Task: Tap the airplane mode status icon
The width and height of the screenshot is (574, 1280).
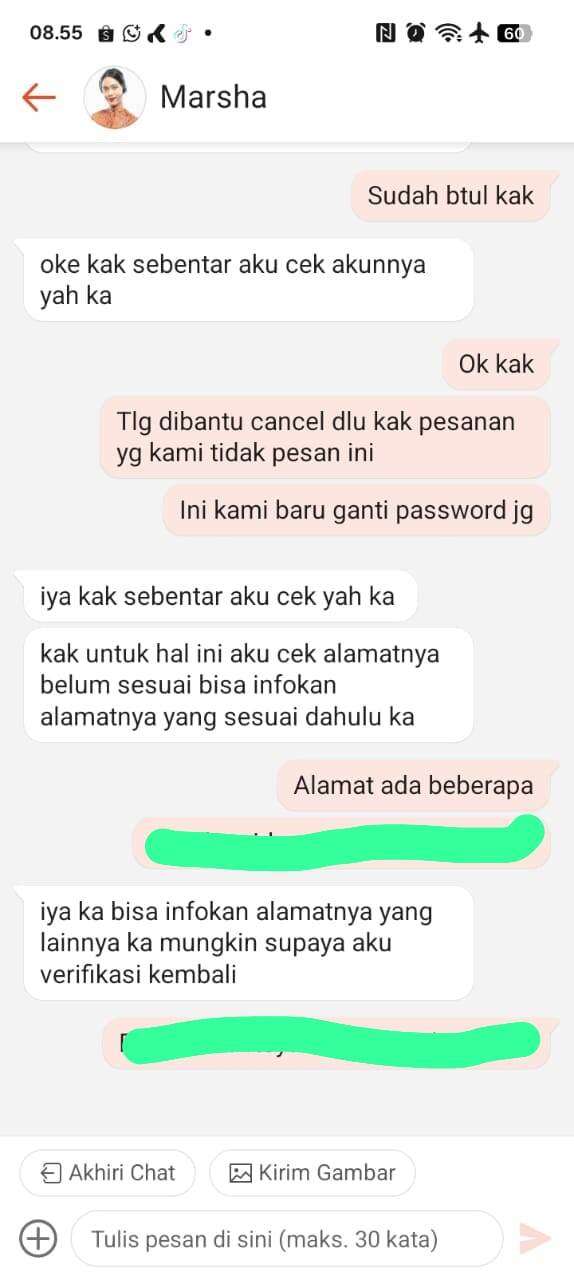Action: [x=479, y=33]
